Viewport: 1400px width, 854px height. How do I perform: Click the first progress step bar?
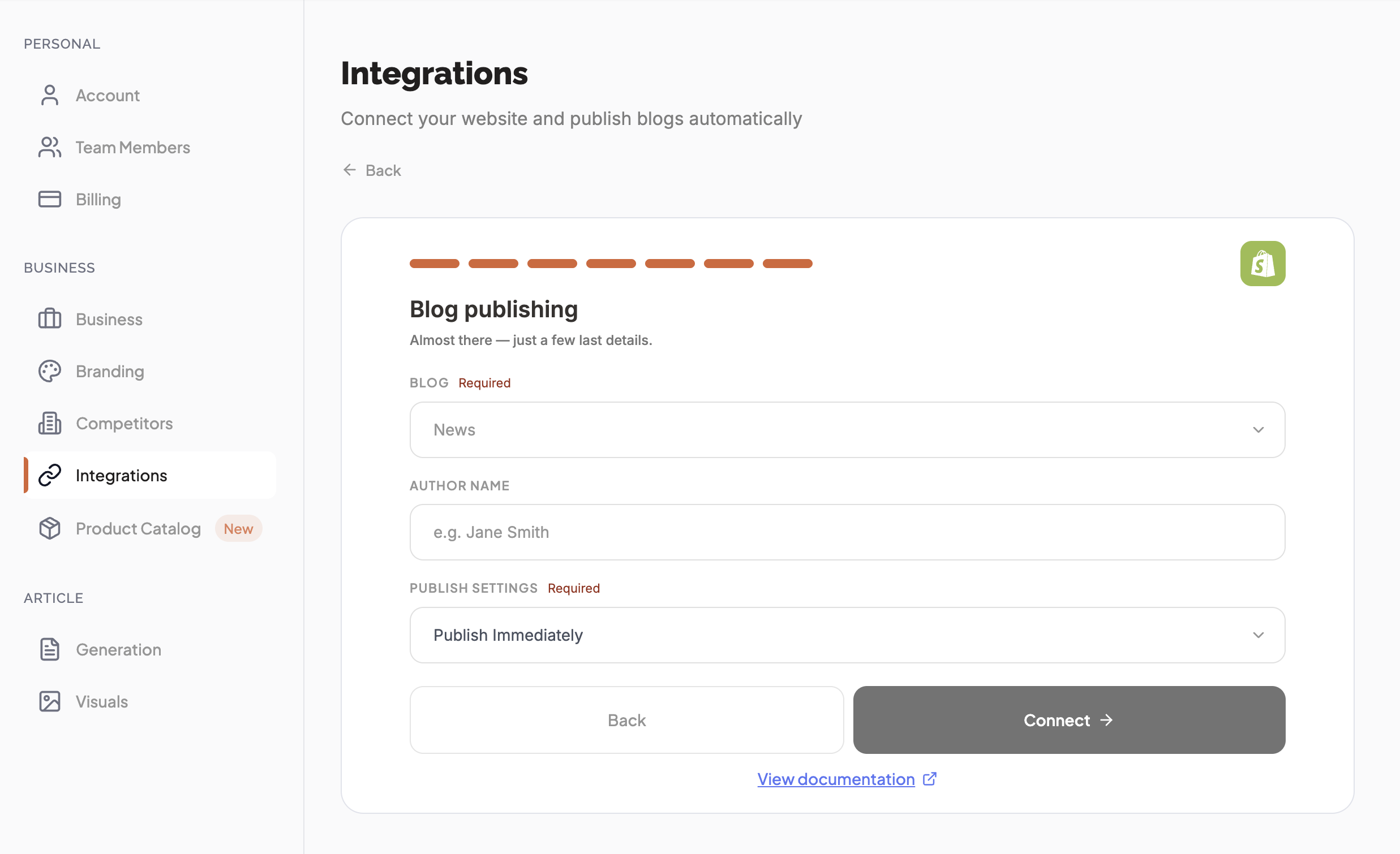click(434, 264)
